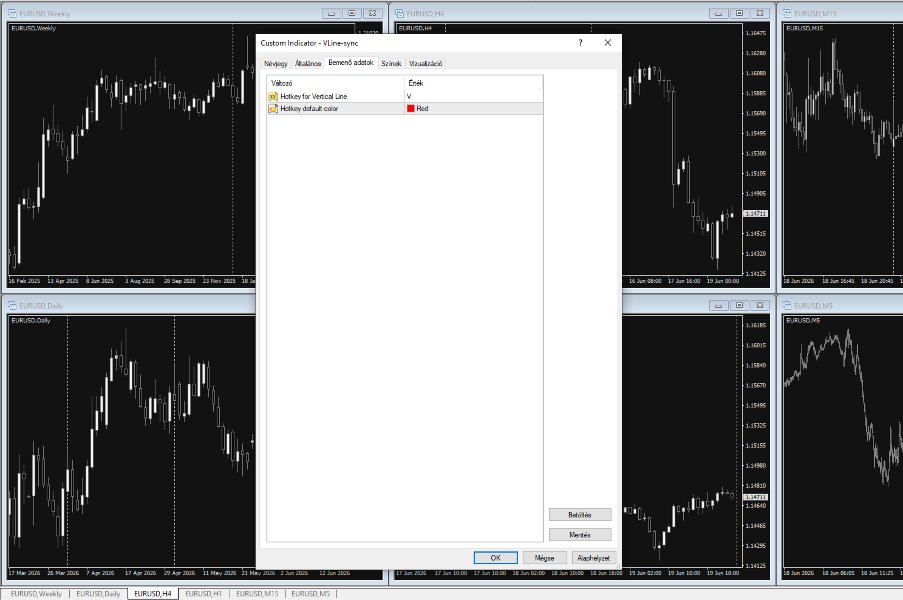Click the 1.14711 price label in H4 chart
The image size is (903, 600).
coord(756,214)
